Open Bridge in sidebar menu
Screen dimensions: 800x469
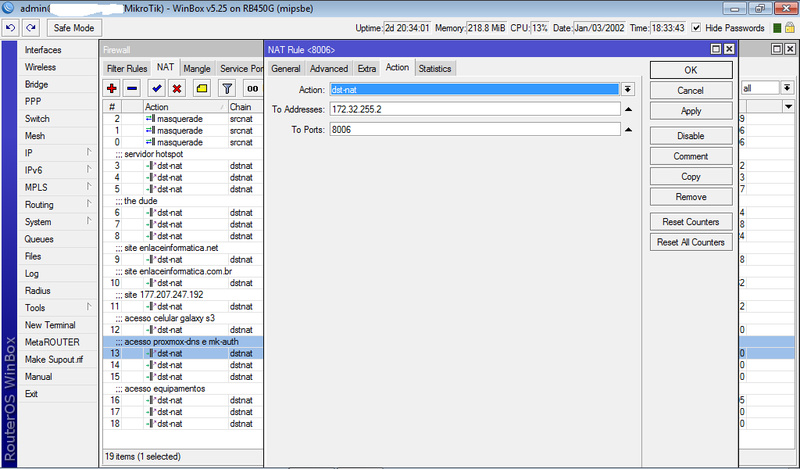click(x=36, y=84)
